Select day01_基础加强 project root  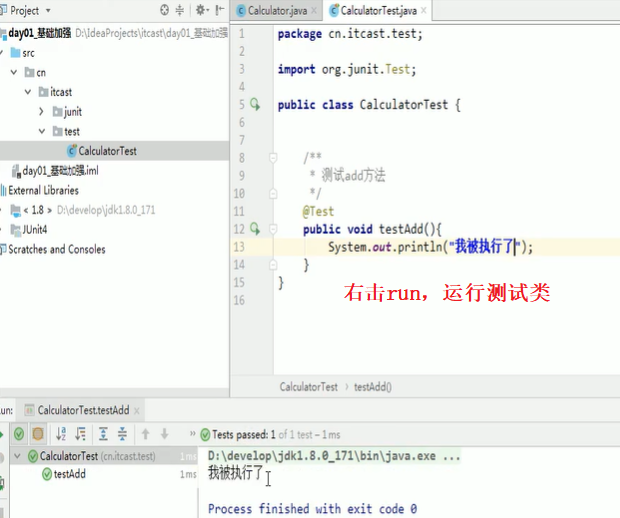[x=39, y=33]
